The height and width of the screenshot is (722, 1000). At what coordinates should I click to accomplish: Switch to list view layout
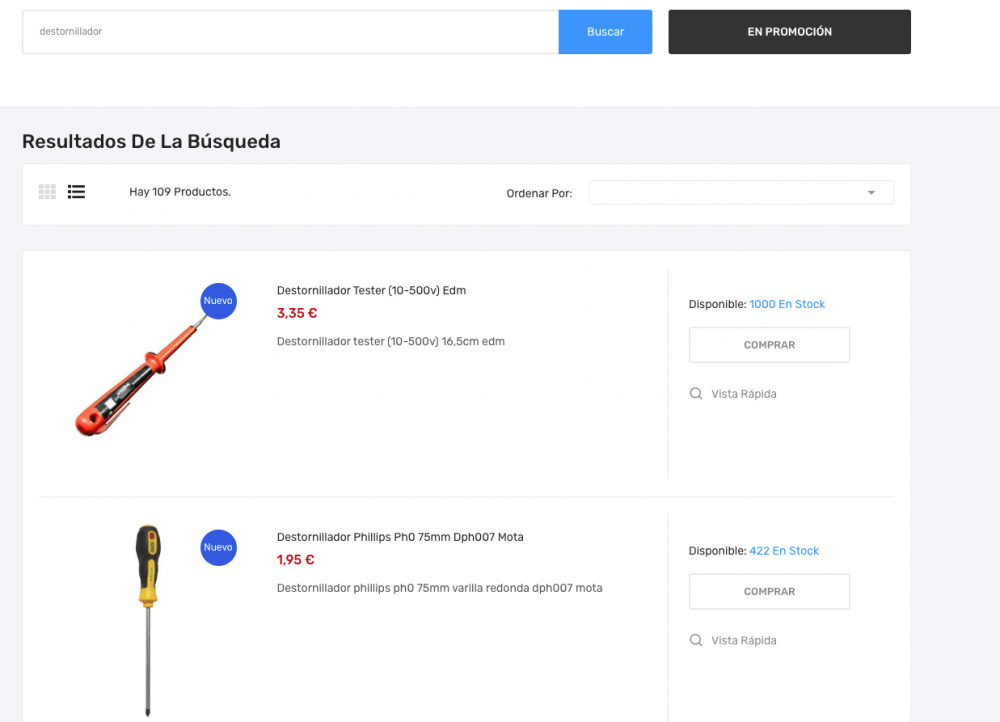click(x=77, y=192)
